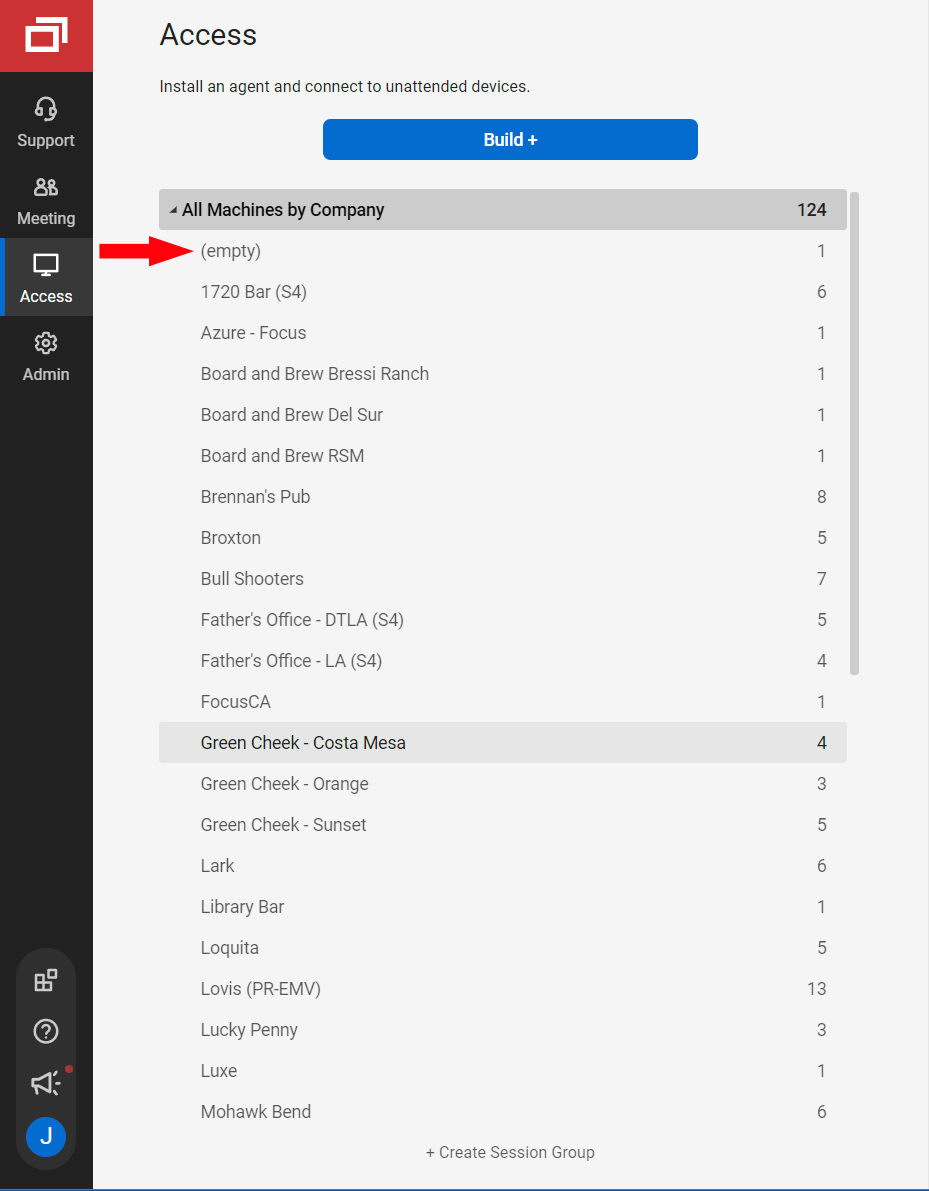Select the Luxe group
Screen dimensions: 929x1191
point(503,1071)
